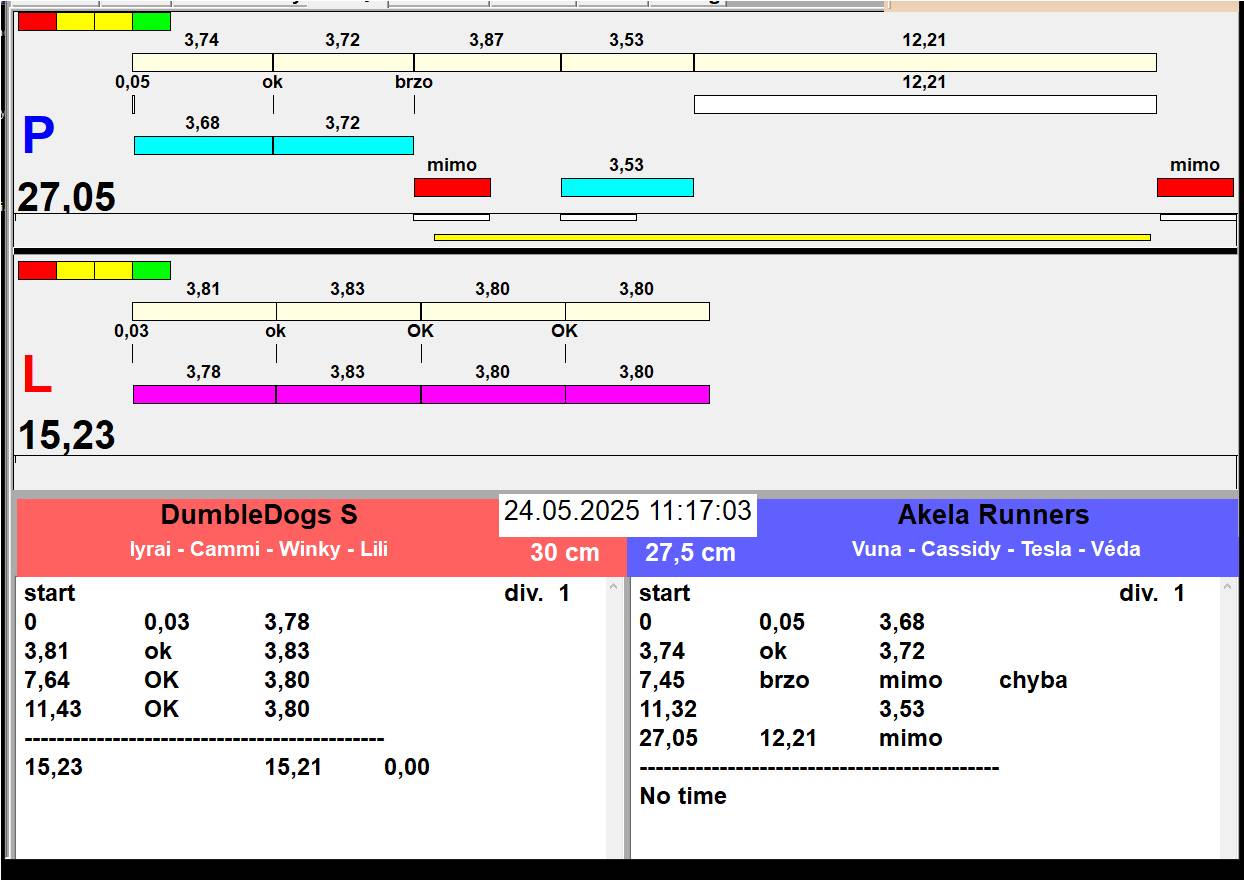Image resolution: width=1244 pixels, height=880 pixels.
Task: Click the 7,45 value in Akela Runners results
Action: pos(662,680)
